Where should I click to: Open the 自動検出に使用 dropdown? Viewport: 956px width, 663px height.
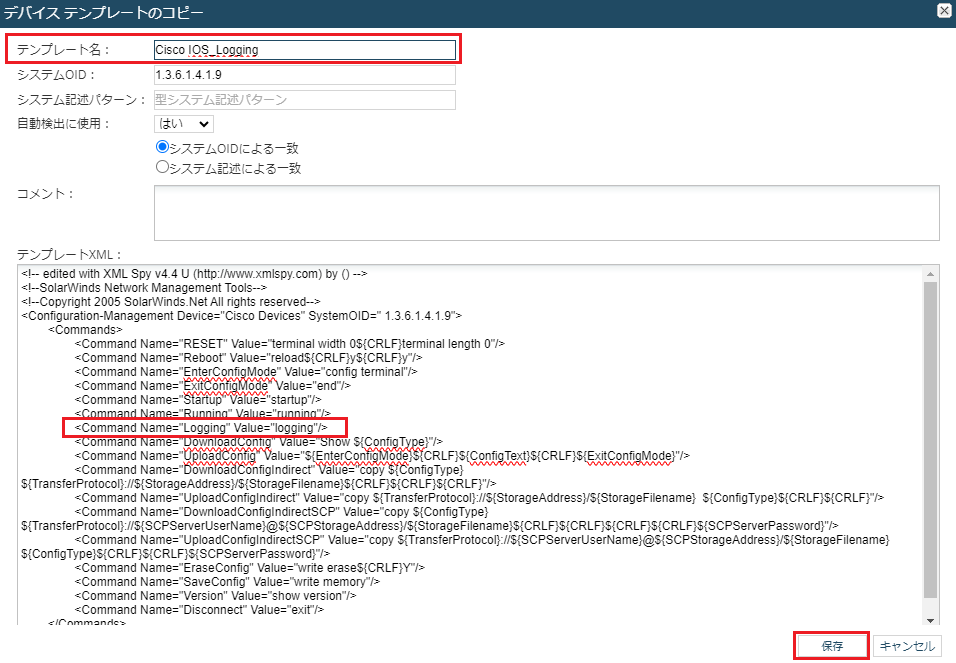click(x=184, y=124)
